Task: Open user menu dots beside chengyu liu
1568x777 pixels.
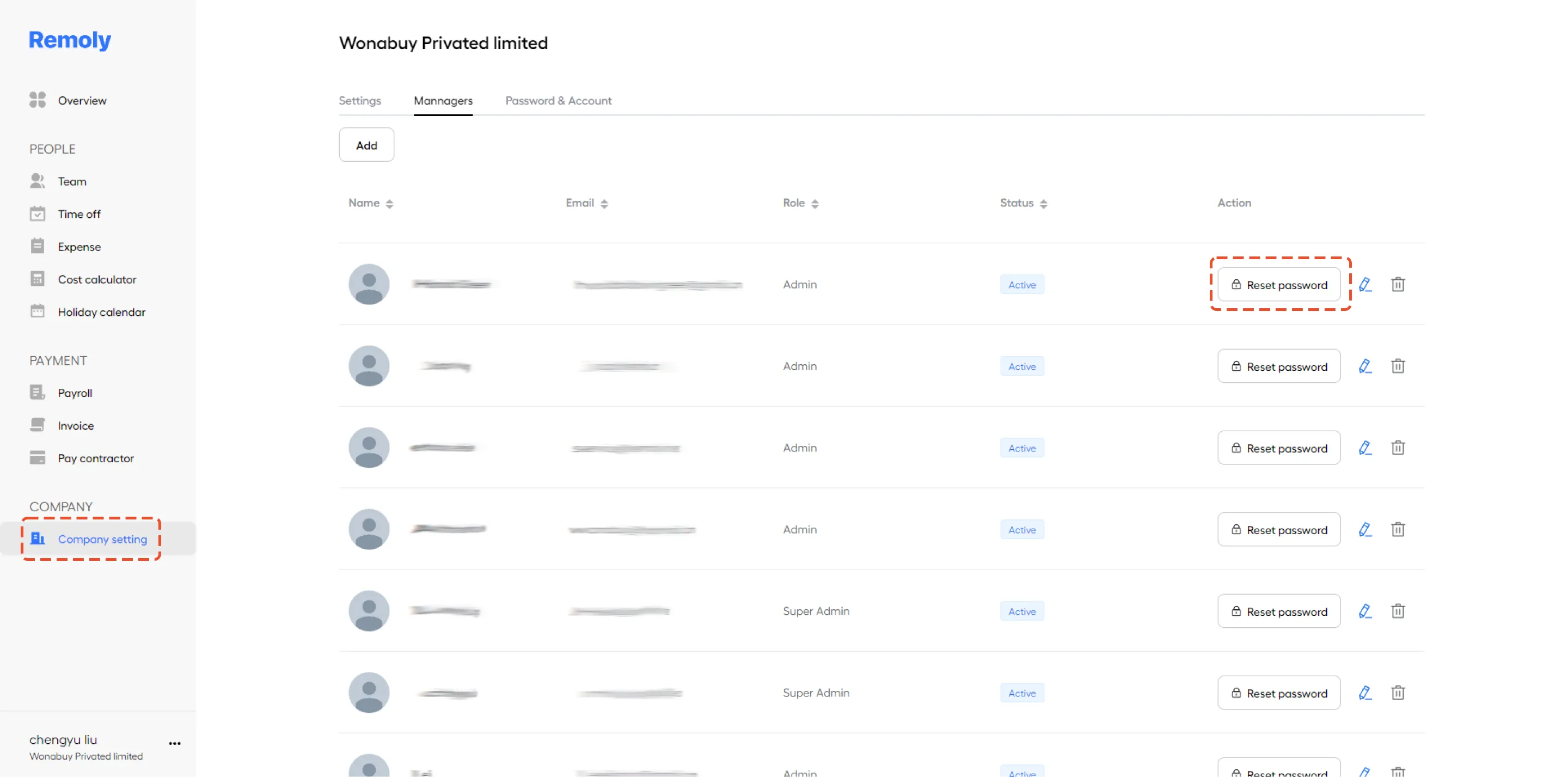Action: point(175,743)
